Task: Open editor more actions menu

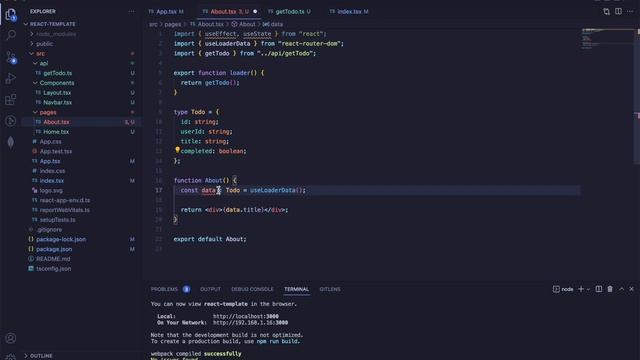Action: (x=630, y=11)
